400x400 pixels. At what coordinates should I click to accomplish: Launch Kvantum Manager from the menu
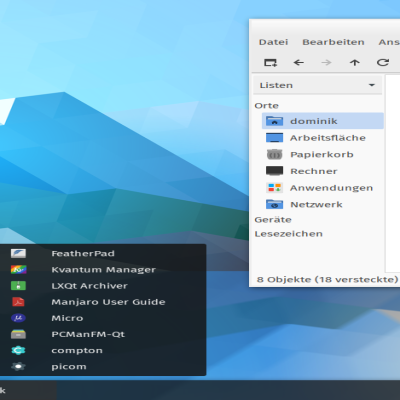click(x=103, y=269)
